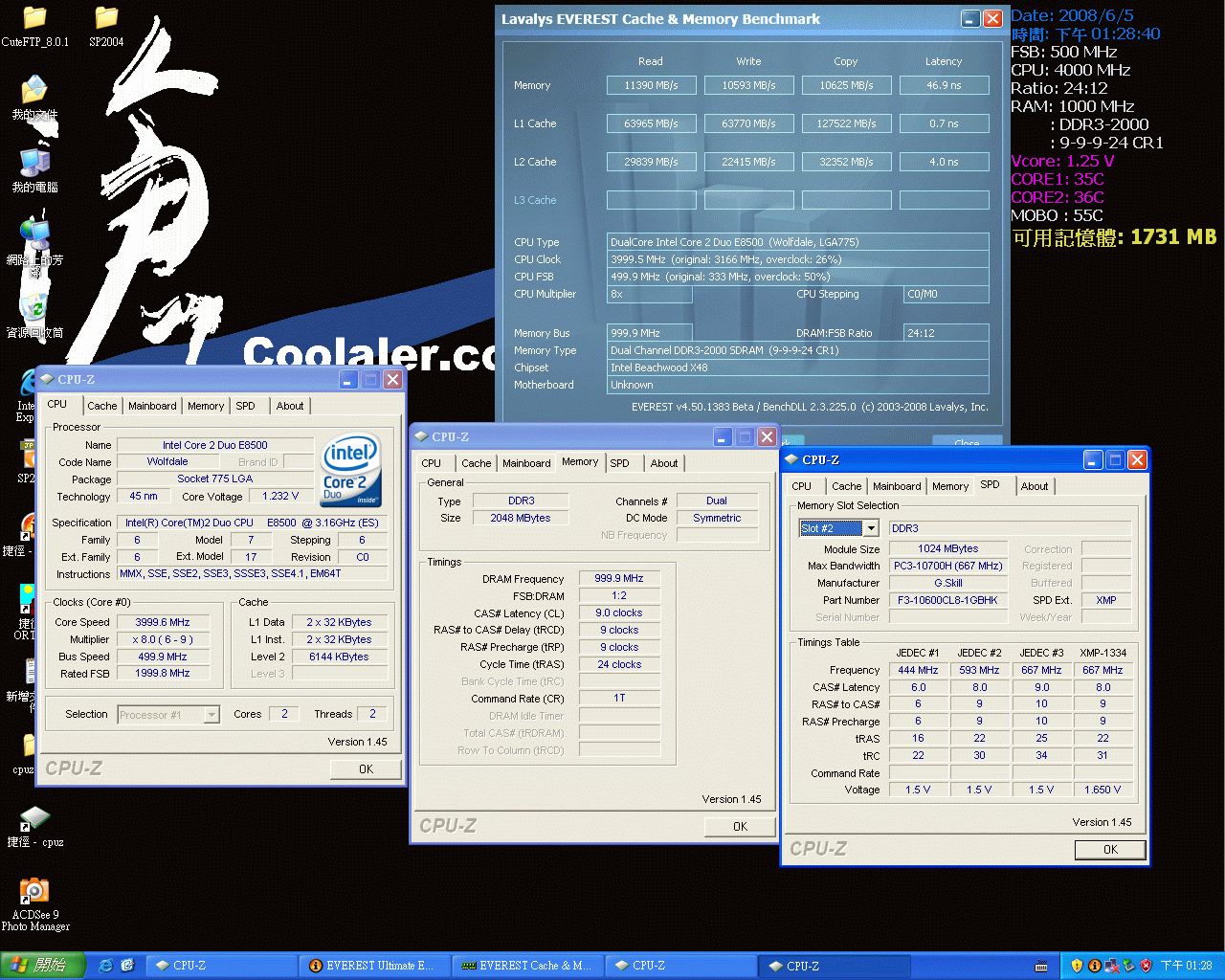Click OK in the right CPU-Z SPD window
The width and height of the screenshot is (1225, 980).
coord(1110,849)
